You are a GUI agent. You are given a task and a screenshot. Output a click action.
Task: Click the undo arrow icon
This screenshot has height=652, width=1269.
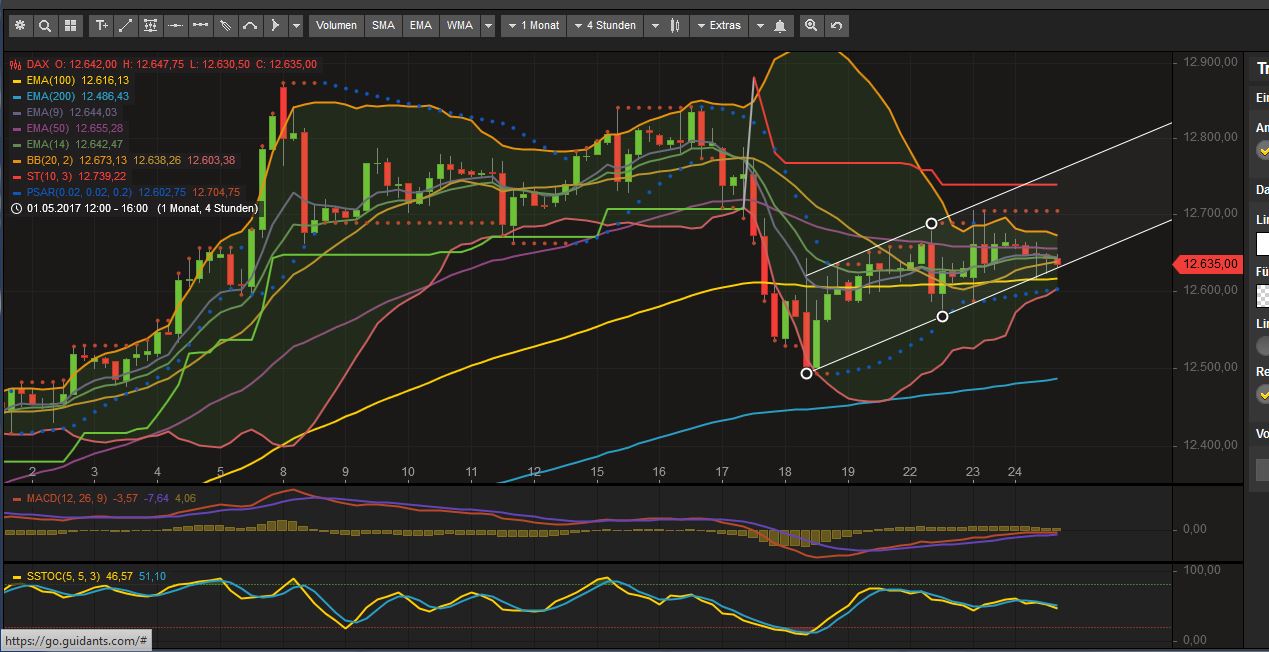837,25
